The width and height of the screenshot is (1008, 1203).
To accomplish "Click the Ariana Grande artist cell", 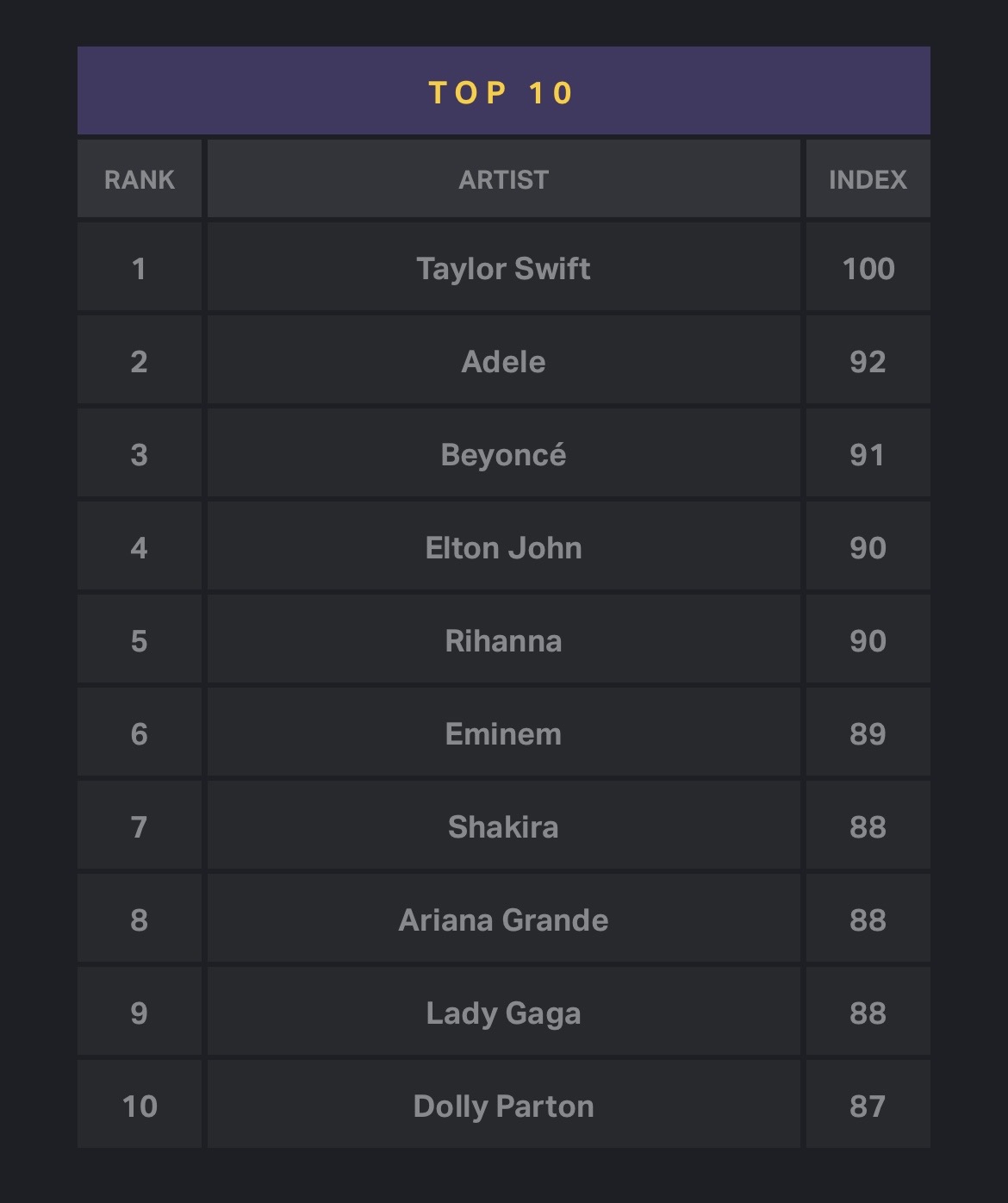I will (504, 919).
